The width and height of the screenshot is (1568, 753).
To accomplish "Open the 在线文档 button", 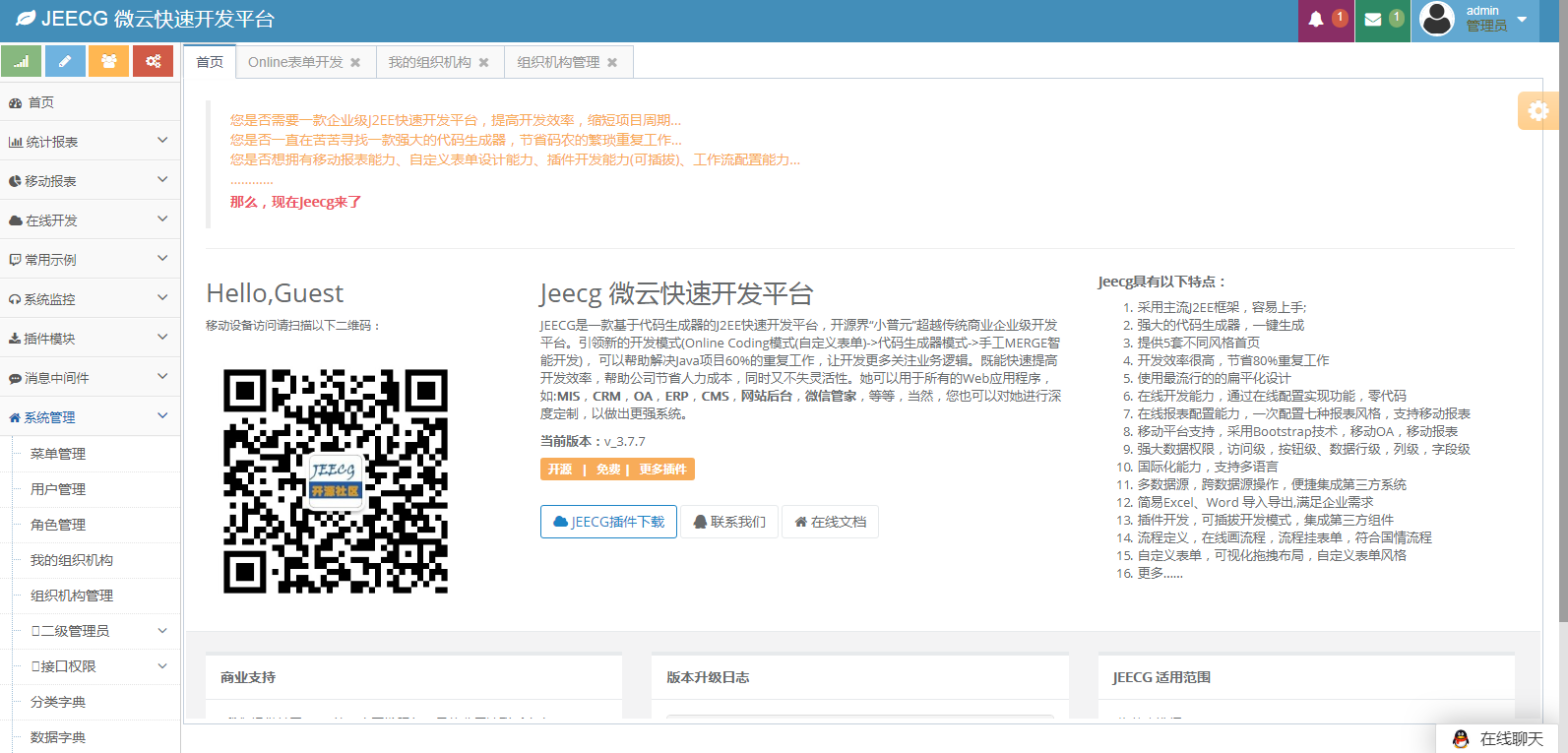I will [x=830, y=522].
